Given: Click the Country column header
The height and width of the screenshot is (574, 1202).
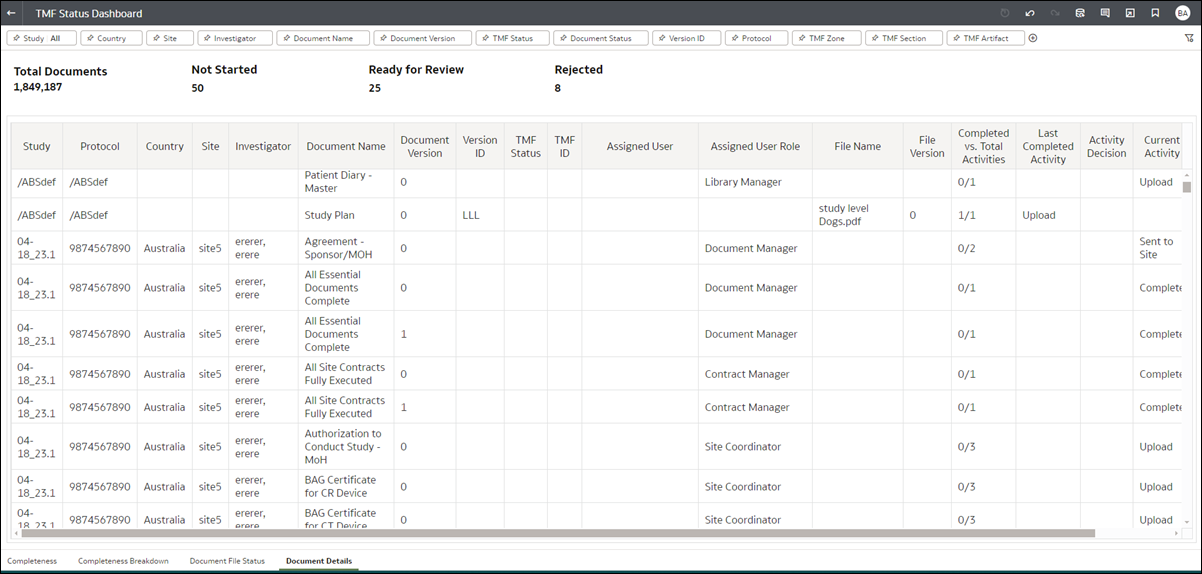Looking at the screenshot, I should [x=164, y=146].
